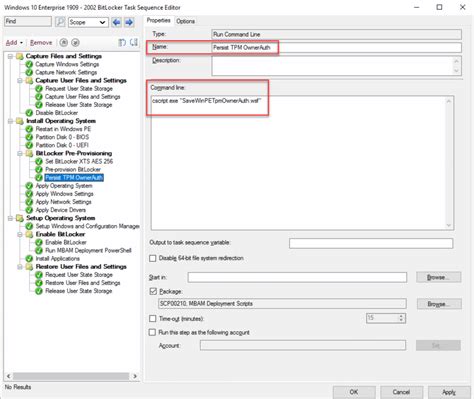Go to the next search result (right arrow)

129,22
